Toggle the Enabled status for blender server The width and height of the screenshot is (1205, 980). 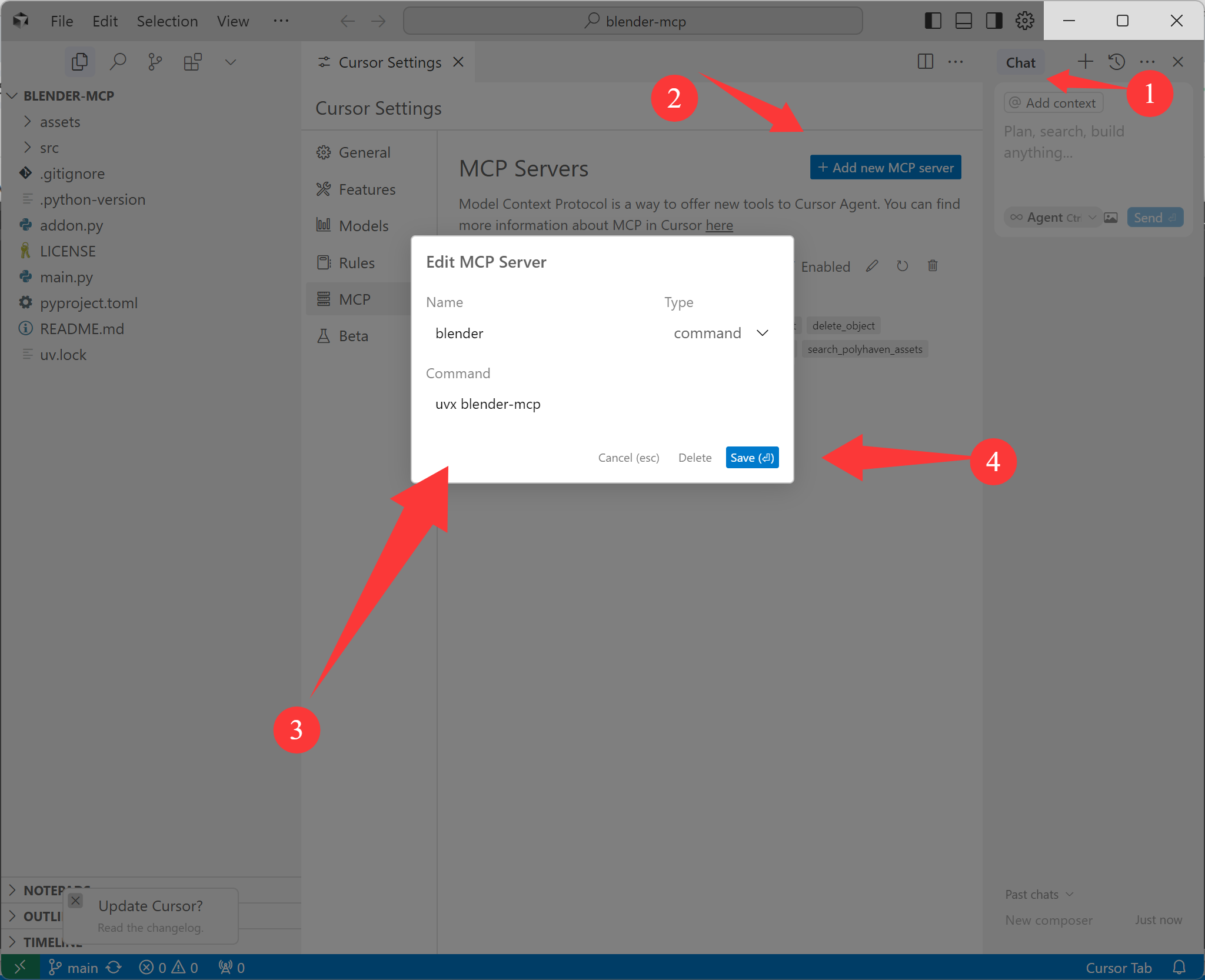point(826,266)
